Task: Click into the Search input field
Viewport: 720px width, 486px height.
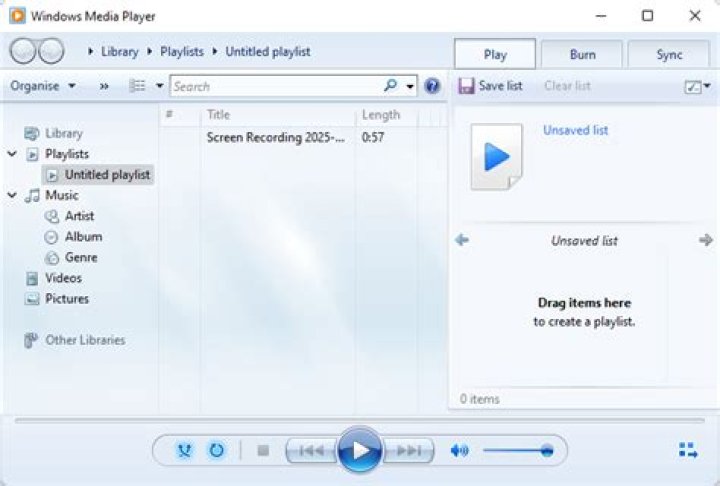Action: [276, 86]
